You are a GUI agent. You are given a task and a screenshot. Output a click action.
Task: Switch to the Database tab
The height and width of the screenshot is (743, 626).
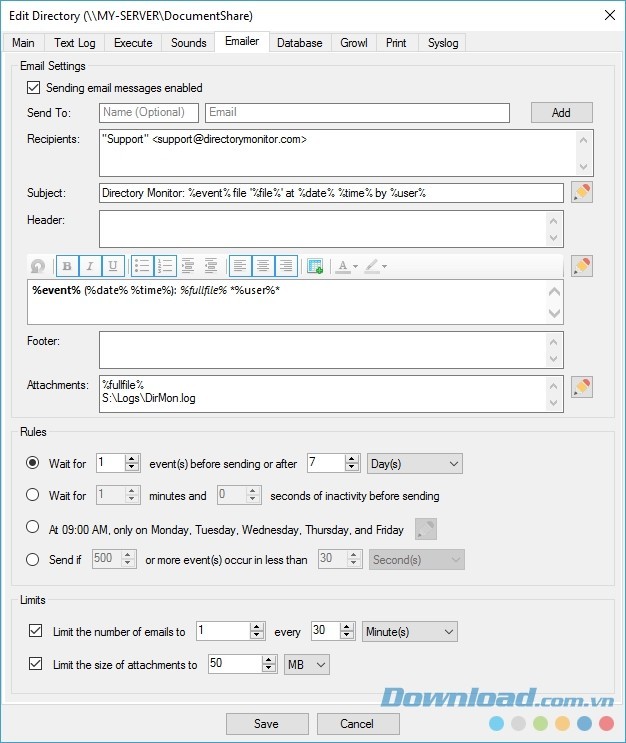coord(299,43)
